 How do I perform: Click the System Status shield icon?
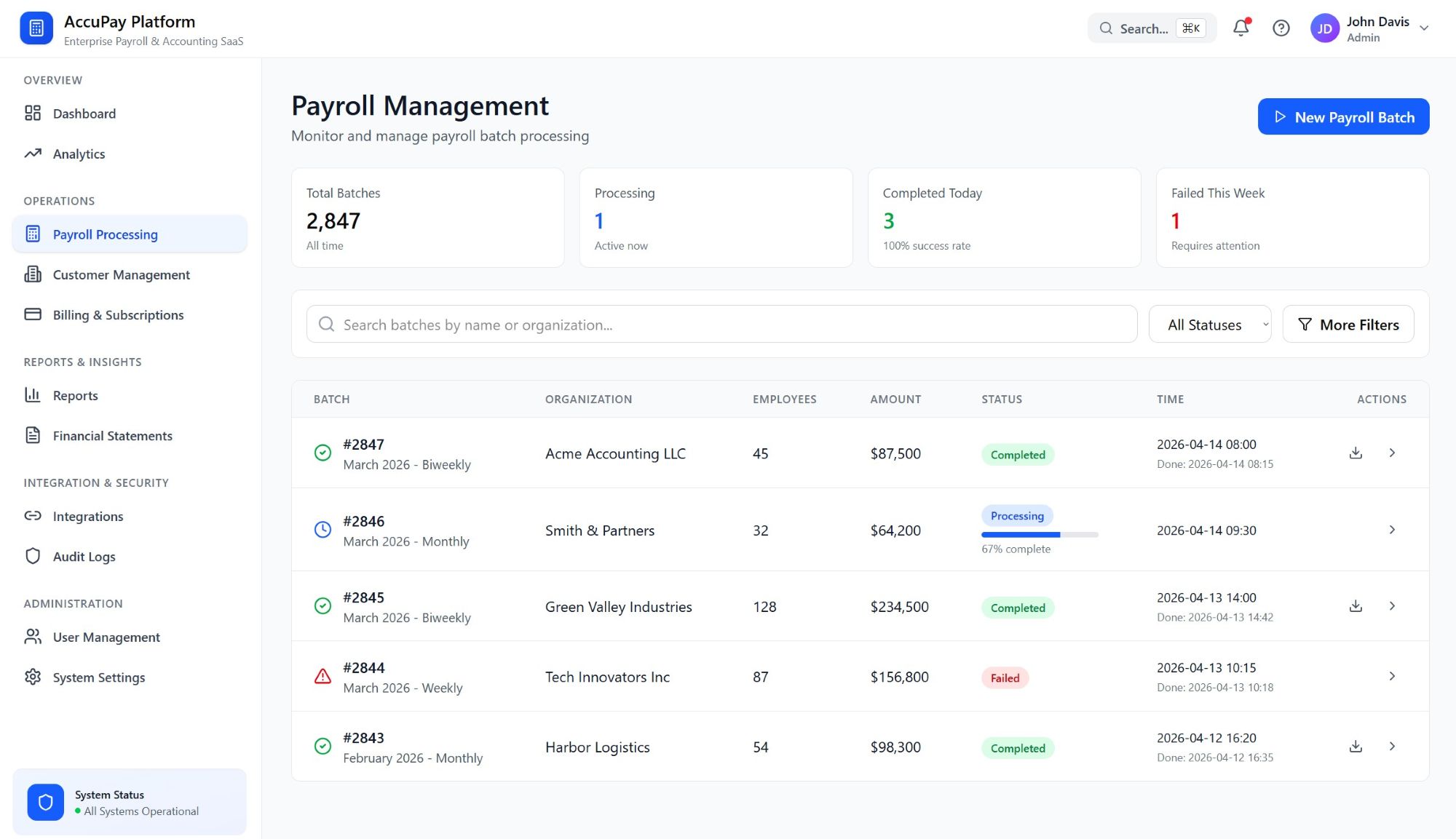(46, 802)
